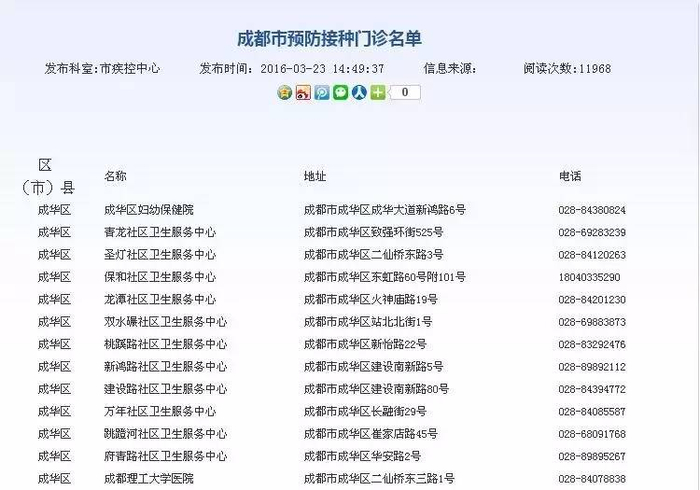
Task: Click 成华区 in the 成华区妇幼保健院 row
Action: click(54, 210)
